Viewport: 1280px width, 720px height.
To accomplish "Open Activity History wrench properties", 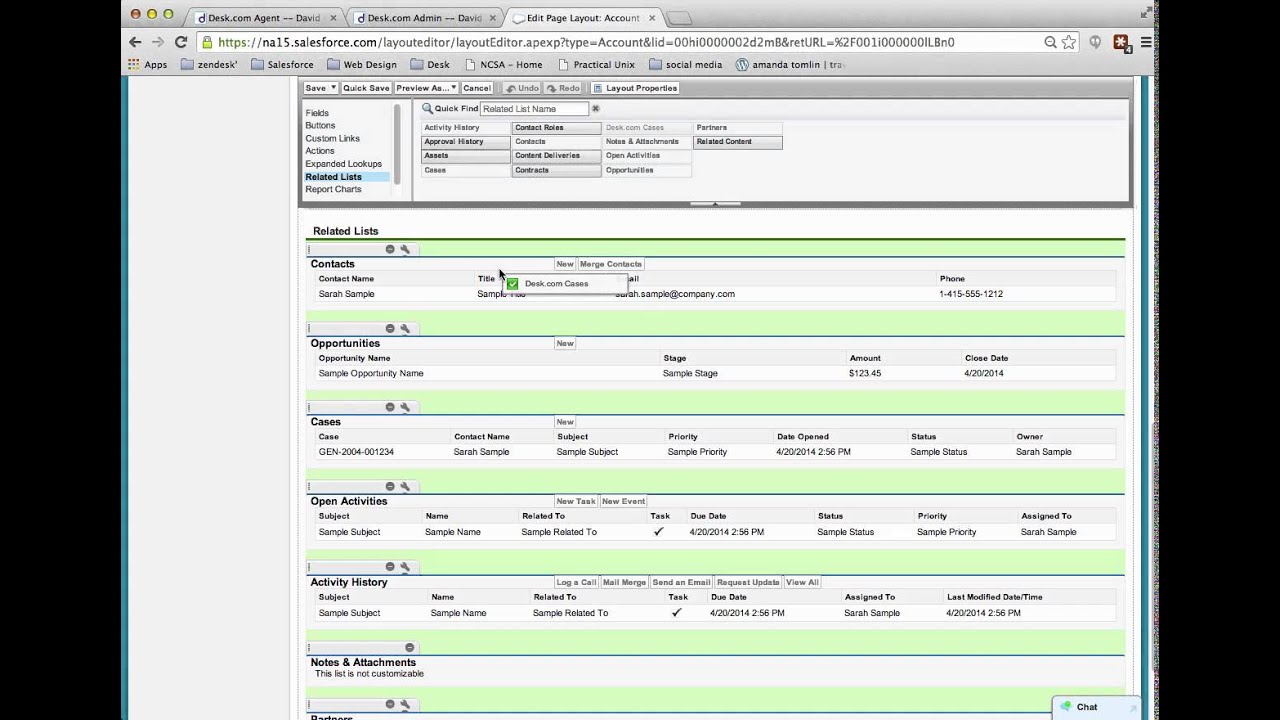I will point(405,567).
